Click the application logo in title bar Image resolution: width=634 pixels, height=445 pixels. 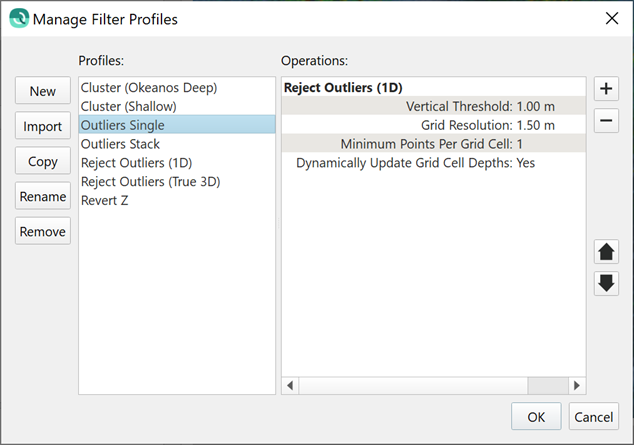tap(18, 18)
